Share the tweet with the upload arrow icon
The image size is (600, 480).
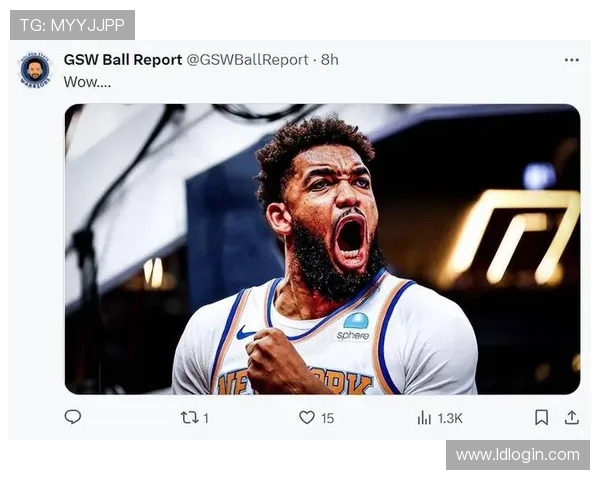click(x=571, y=417)
